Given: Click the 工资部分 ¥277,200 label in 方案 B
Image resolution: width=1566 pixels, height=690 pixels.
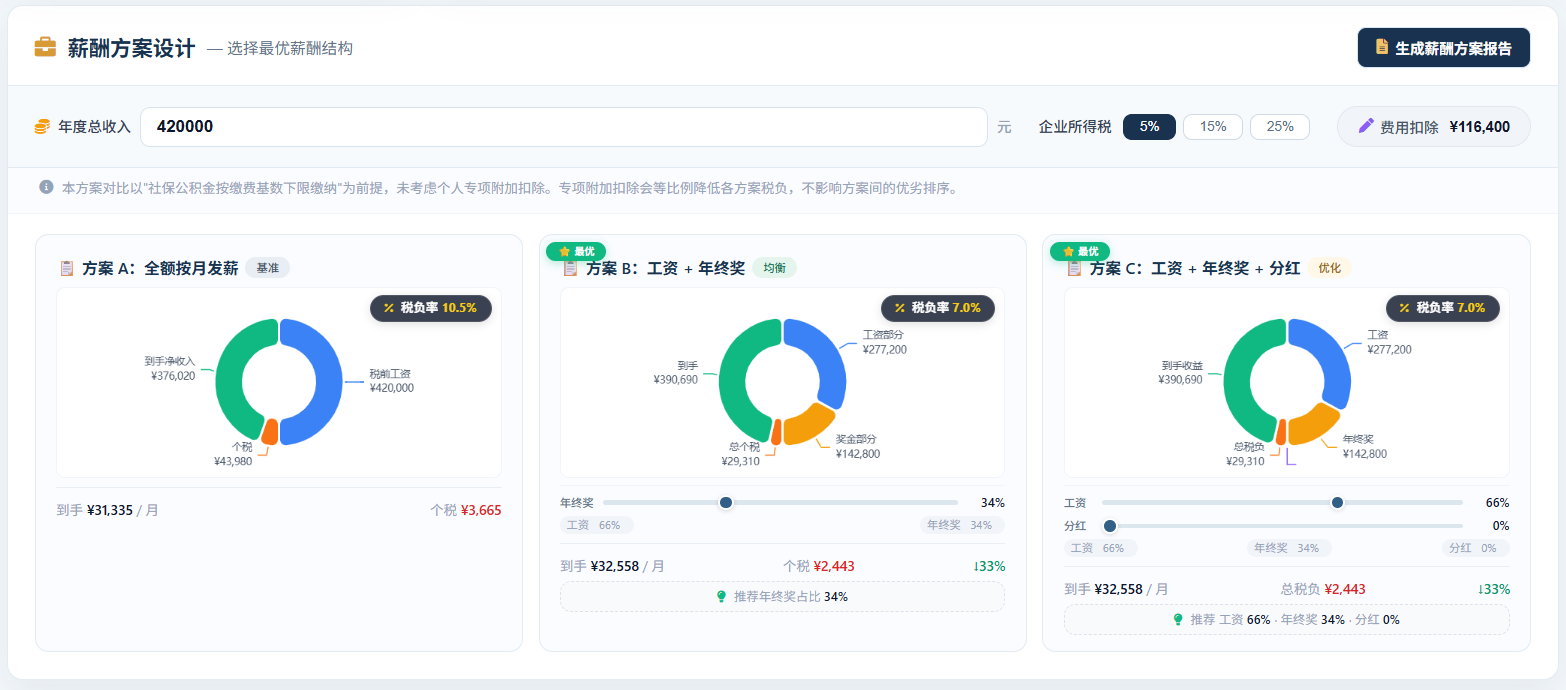Looking at the screenshot, I should (884, 342).
